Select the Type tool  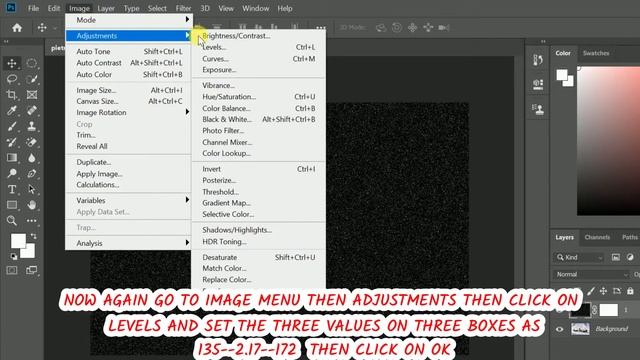12,189
